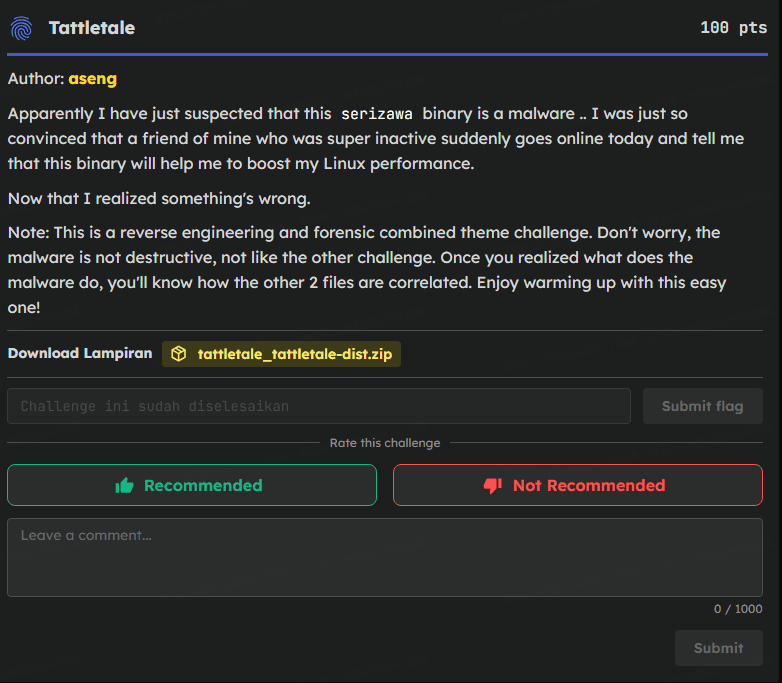Click the serizawa inline code text

point(376,114)
